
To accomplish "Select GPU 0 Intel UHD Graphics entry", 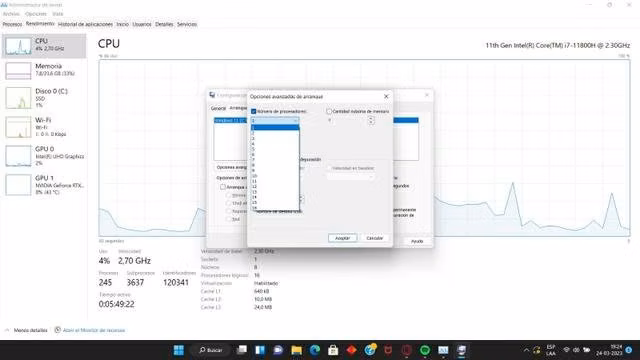I will click(44, 156).
